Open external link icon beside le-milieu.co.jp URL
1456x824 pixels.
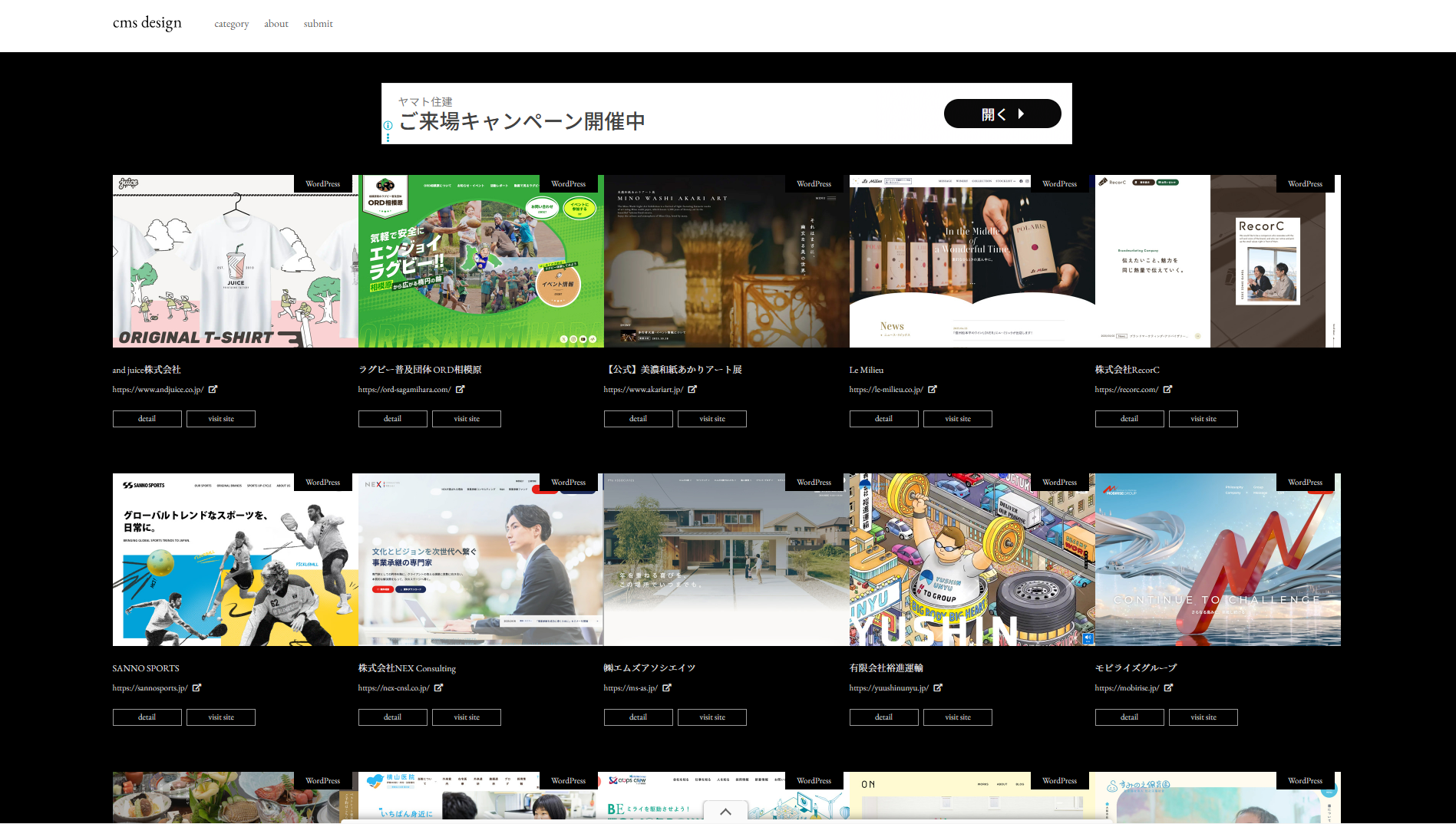pos(932,389)
